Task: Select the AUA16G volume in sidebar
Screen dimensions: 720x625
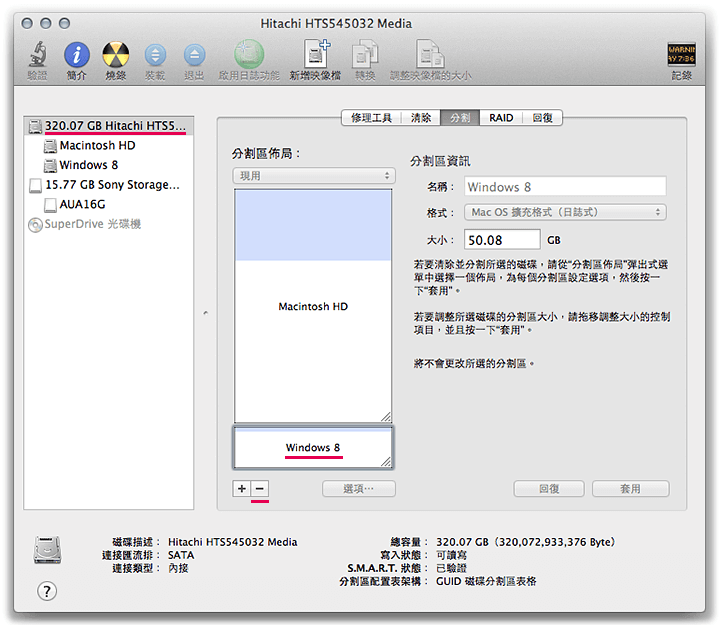Action: [x=108, y=204]
